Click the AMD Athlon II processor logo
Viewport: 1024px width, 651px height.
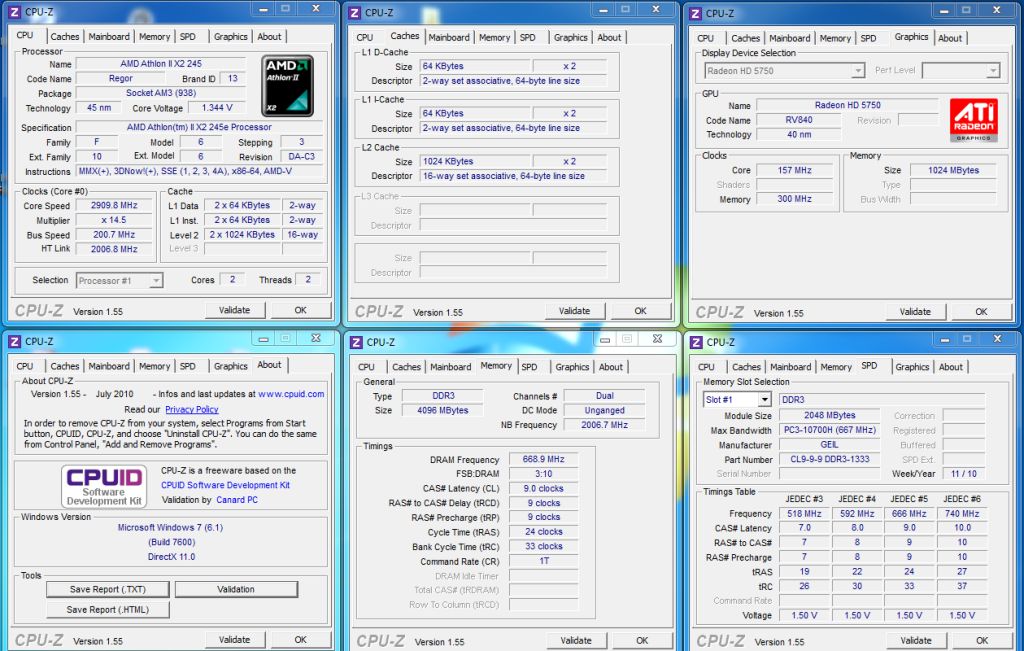click(287, 86)
